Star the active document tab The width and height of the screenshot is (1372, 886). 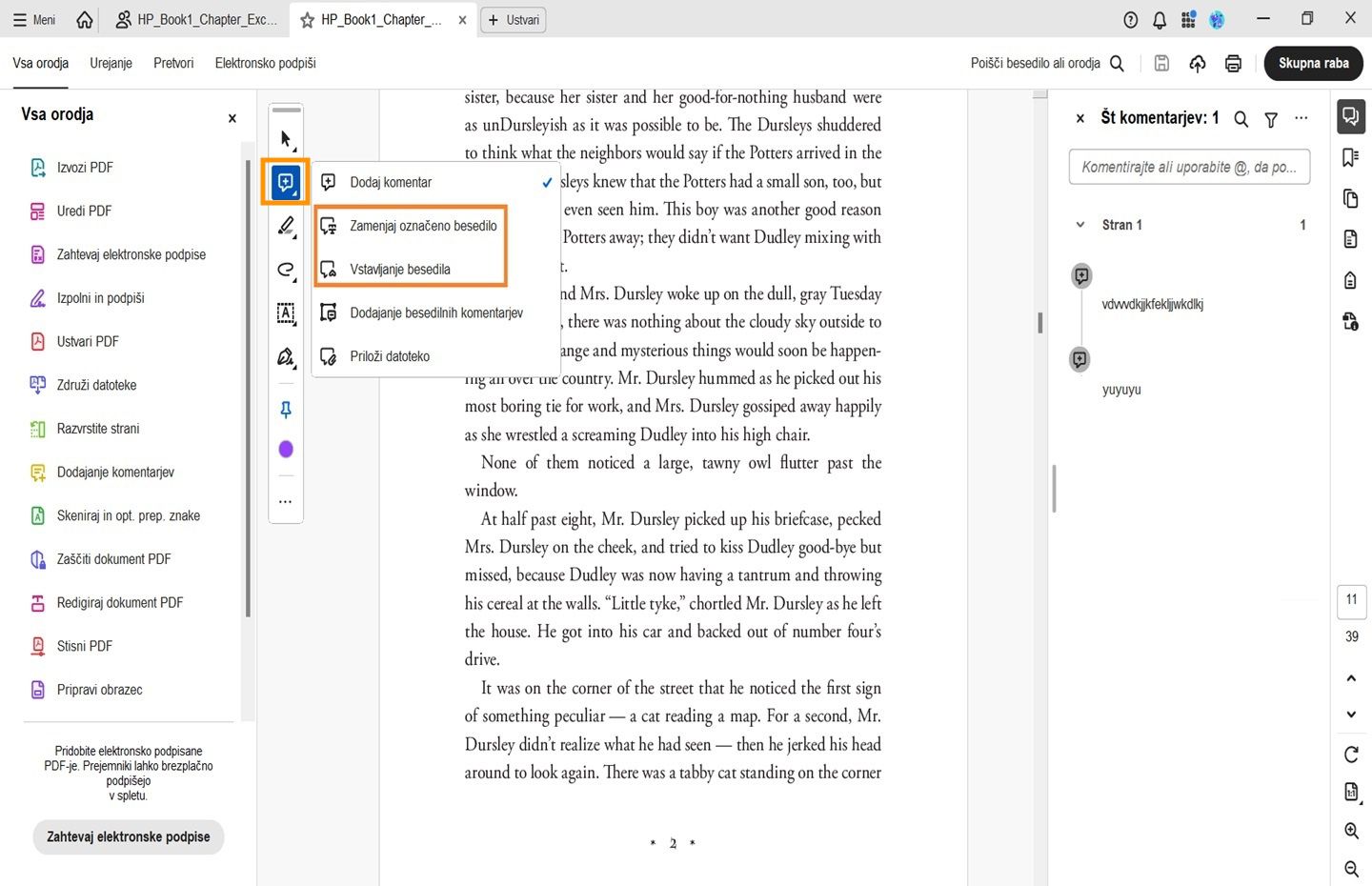point(307,19)
